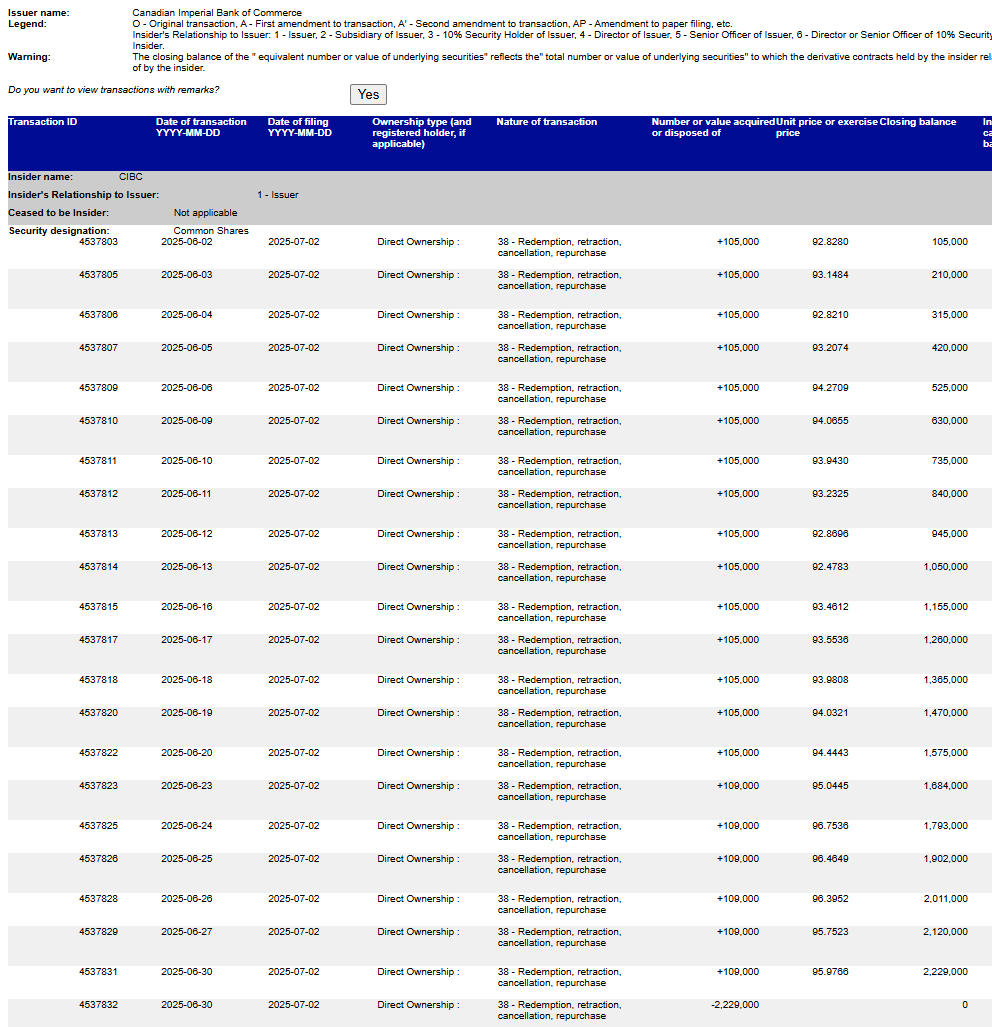Select closing balance 945,000

tap(949, 534)
